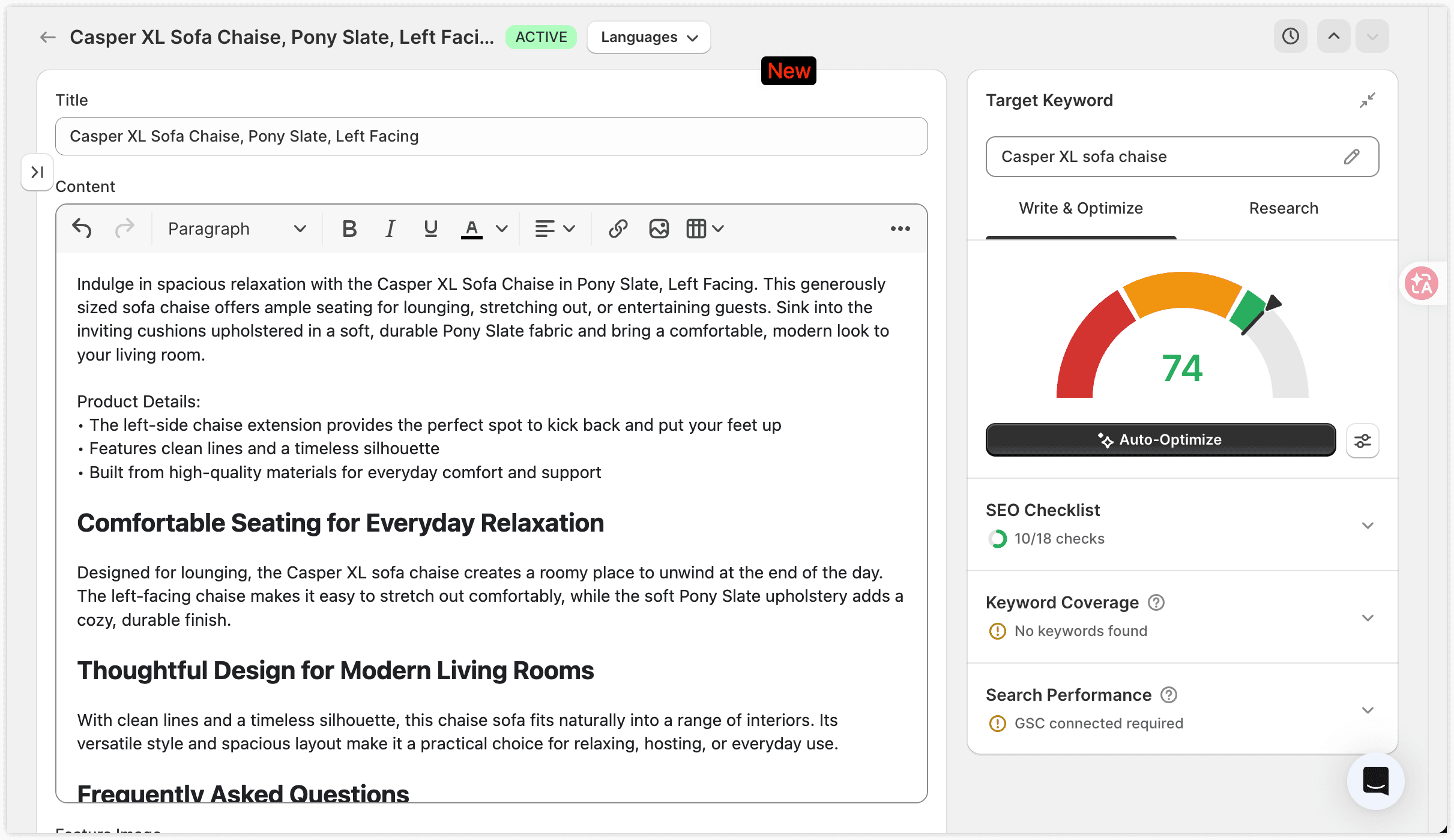The image size is (1454, 840).
Task: Open the chat support widget
Action: [1375, 781]
